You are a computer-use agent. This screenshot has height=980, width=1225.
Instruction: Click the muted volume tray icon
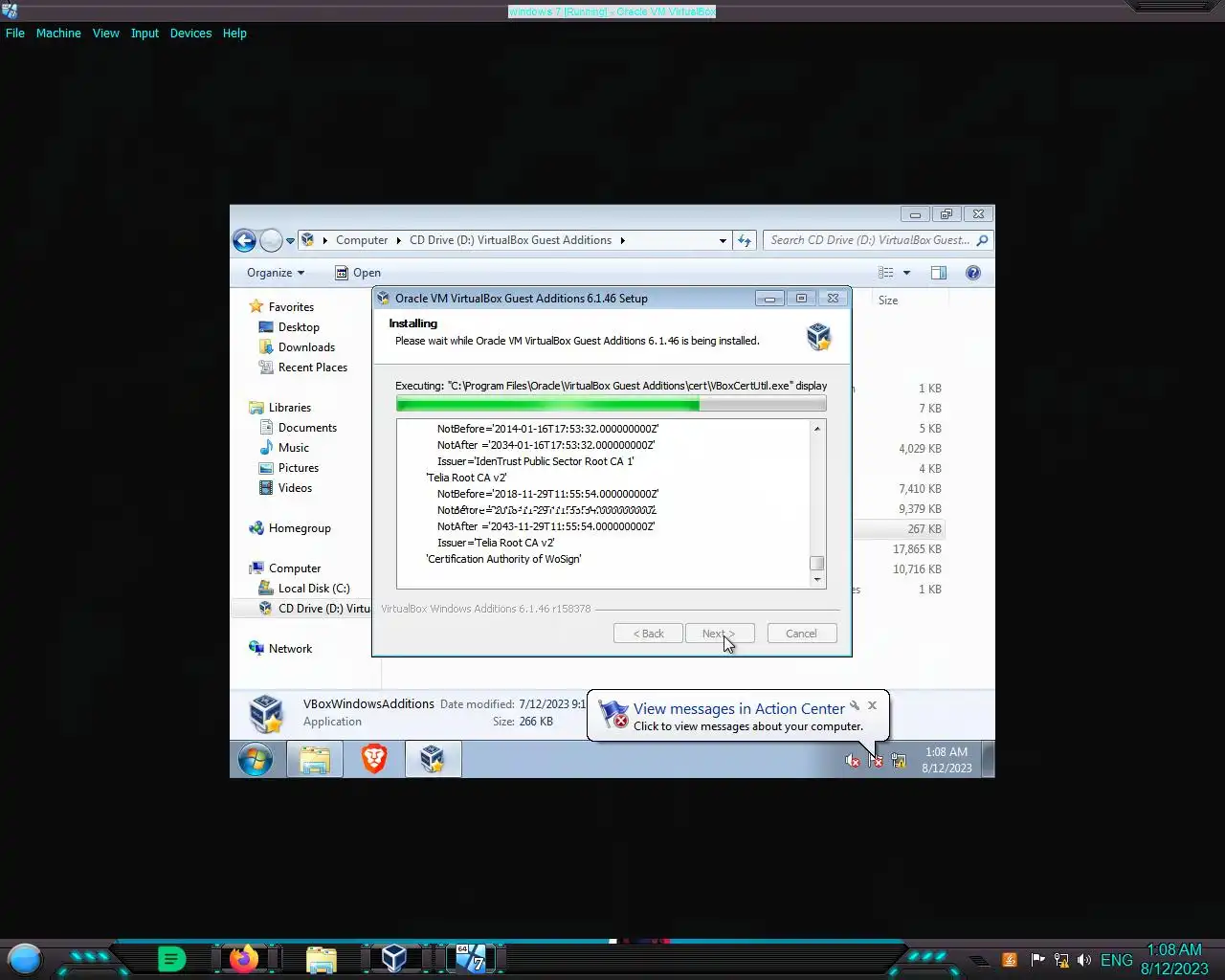(x=852, y=761)
